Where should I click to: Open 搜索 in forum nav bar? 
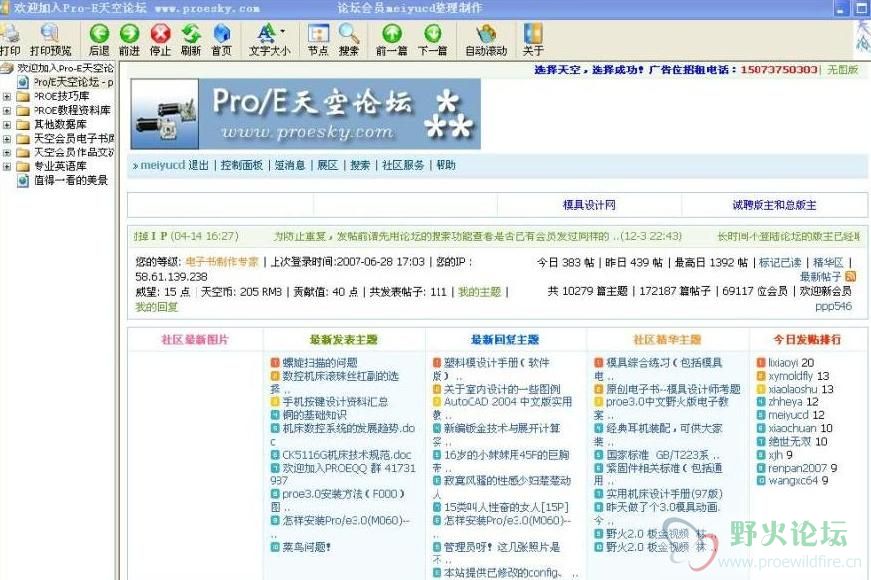[x=360, y=165]
